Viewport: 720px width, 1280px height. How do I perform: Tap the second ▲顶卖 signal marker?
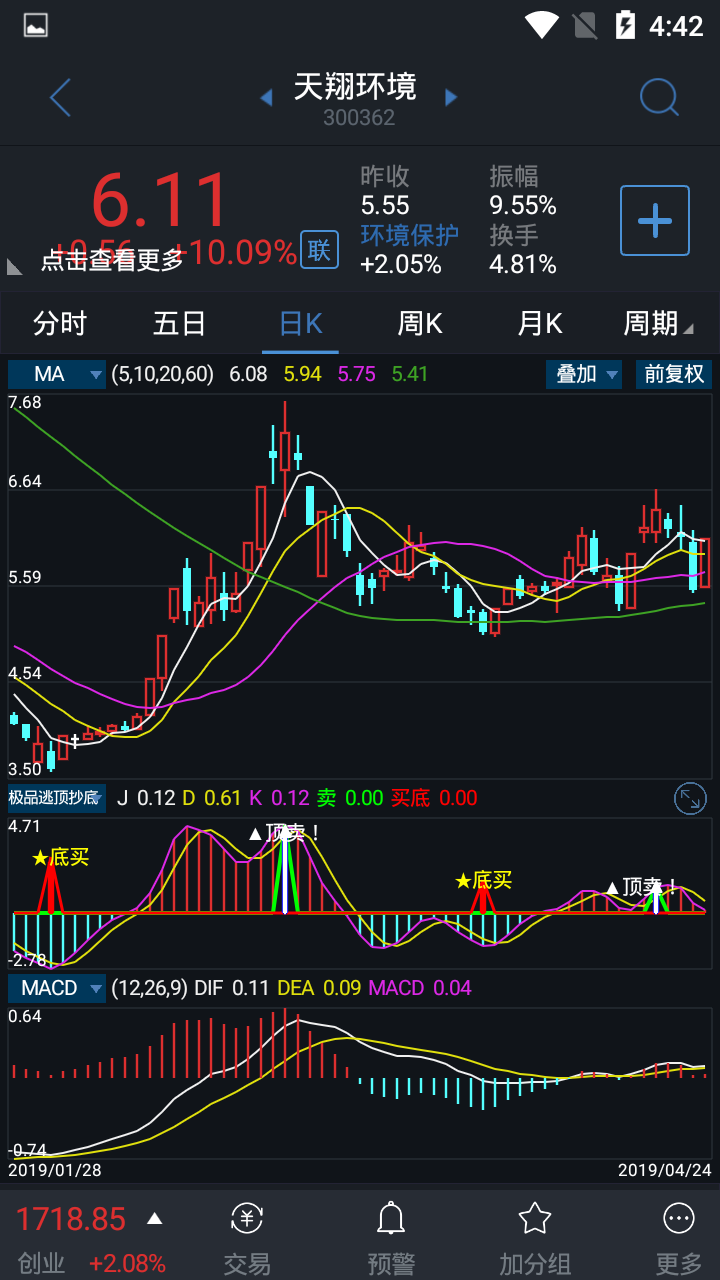tap(643, 887)
